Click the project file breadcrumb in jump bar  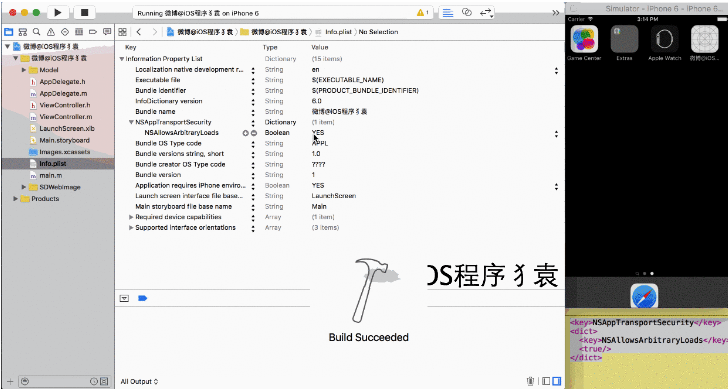click(x=200, y=32)
